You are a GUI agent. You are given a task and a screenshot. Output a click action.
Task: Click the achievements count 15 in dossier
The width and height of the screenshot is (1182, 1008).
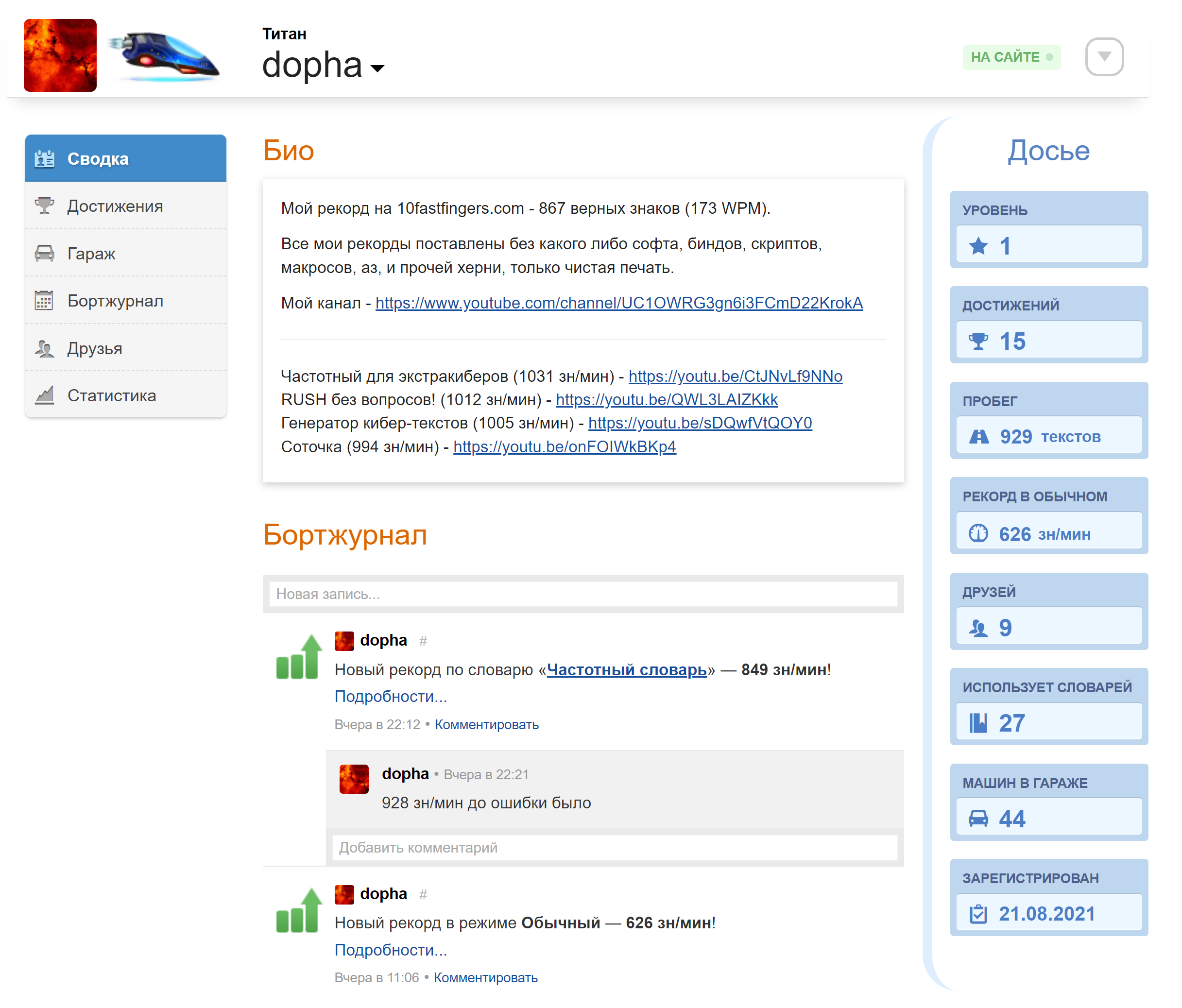coord(1012,341)
